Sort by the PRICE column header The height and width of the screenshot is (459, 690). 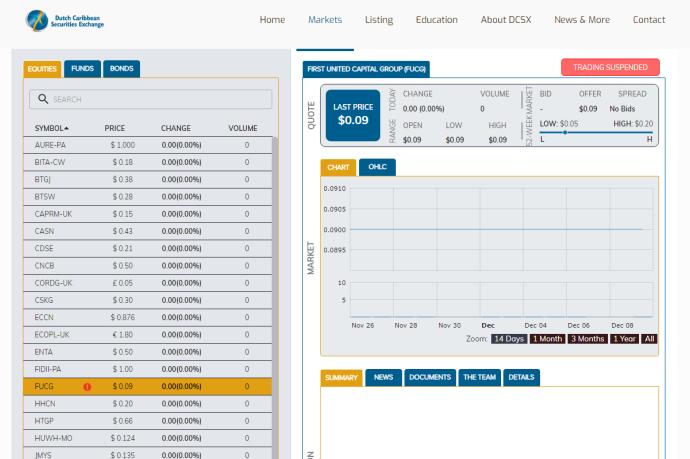point(114,128)
